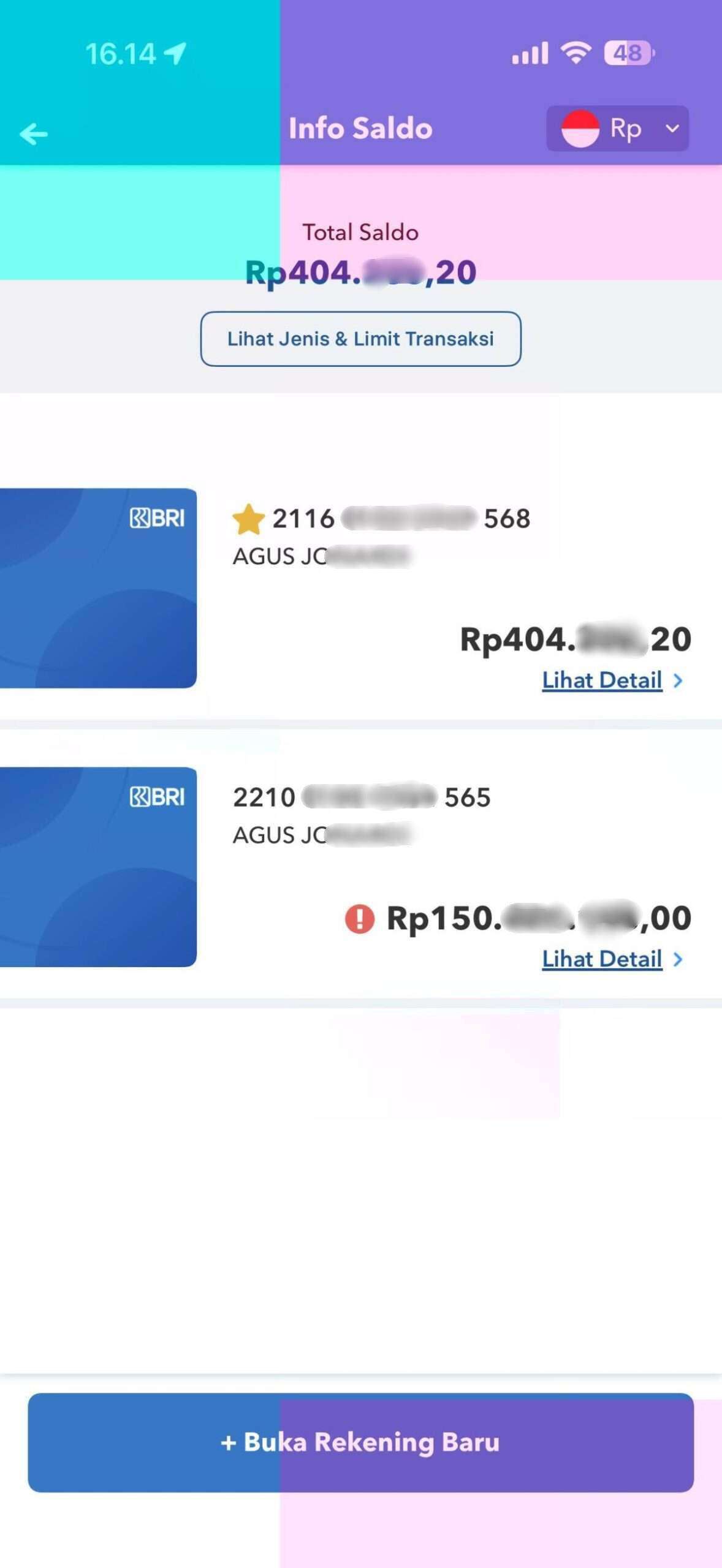
Task: Tap the BRI logo on first card
Action: pos(157,519)
